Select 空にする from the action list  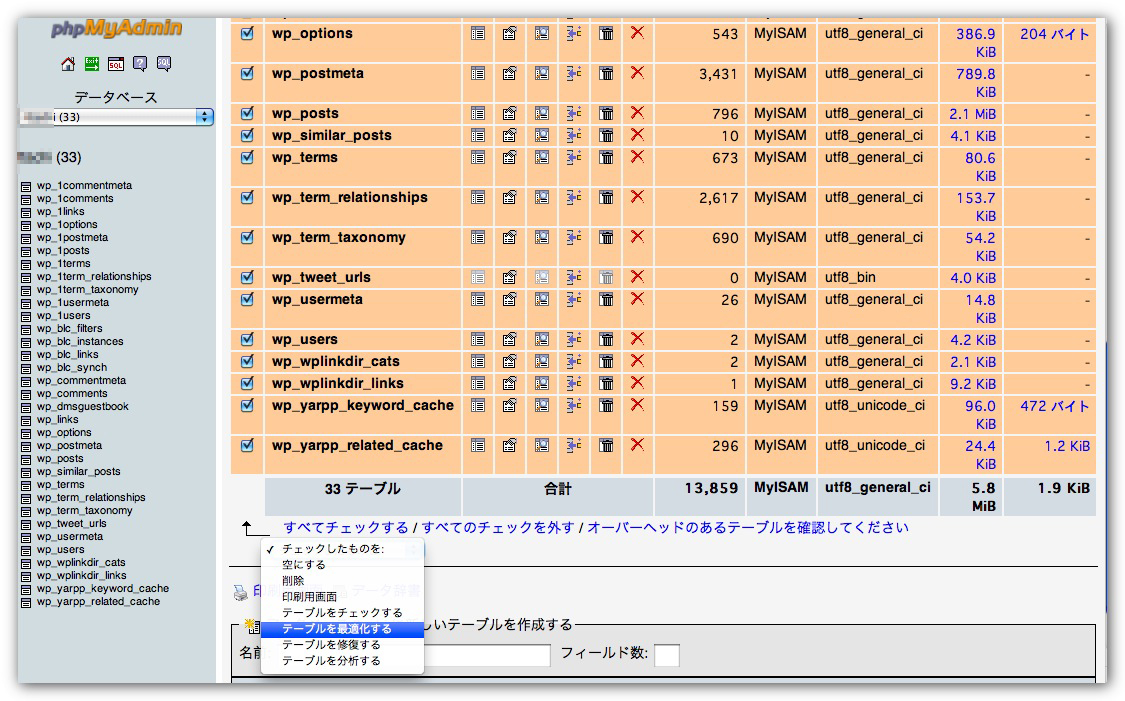tap(302, 565)
